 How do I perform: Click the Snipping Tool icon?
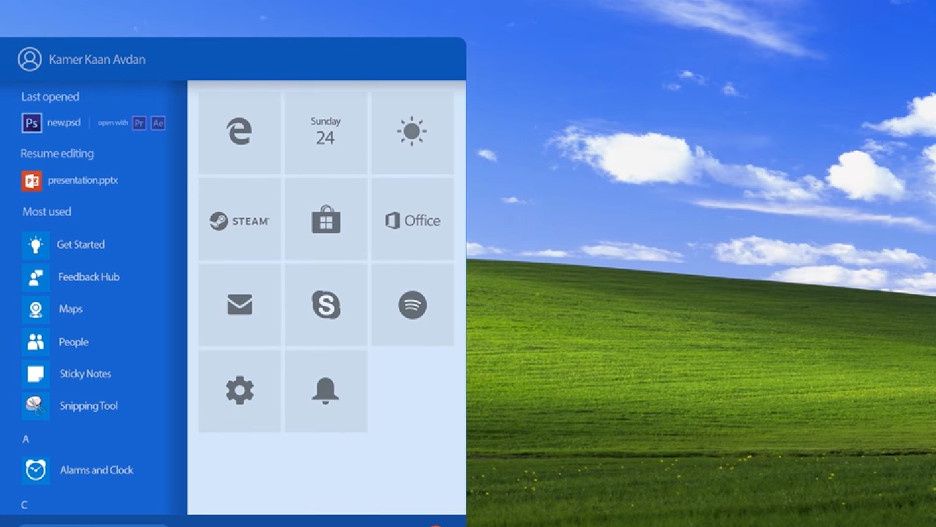click(x=36, y=406)
